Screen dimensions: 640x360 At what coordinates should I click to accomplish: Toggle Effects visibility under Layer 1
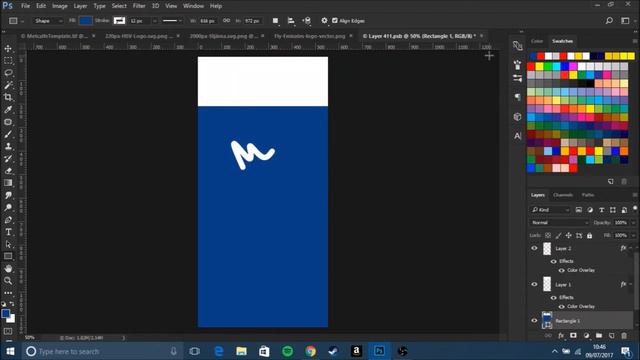click(x=553, y=298)
